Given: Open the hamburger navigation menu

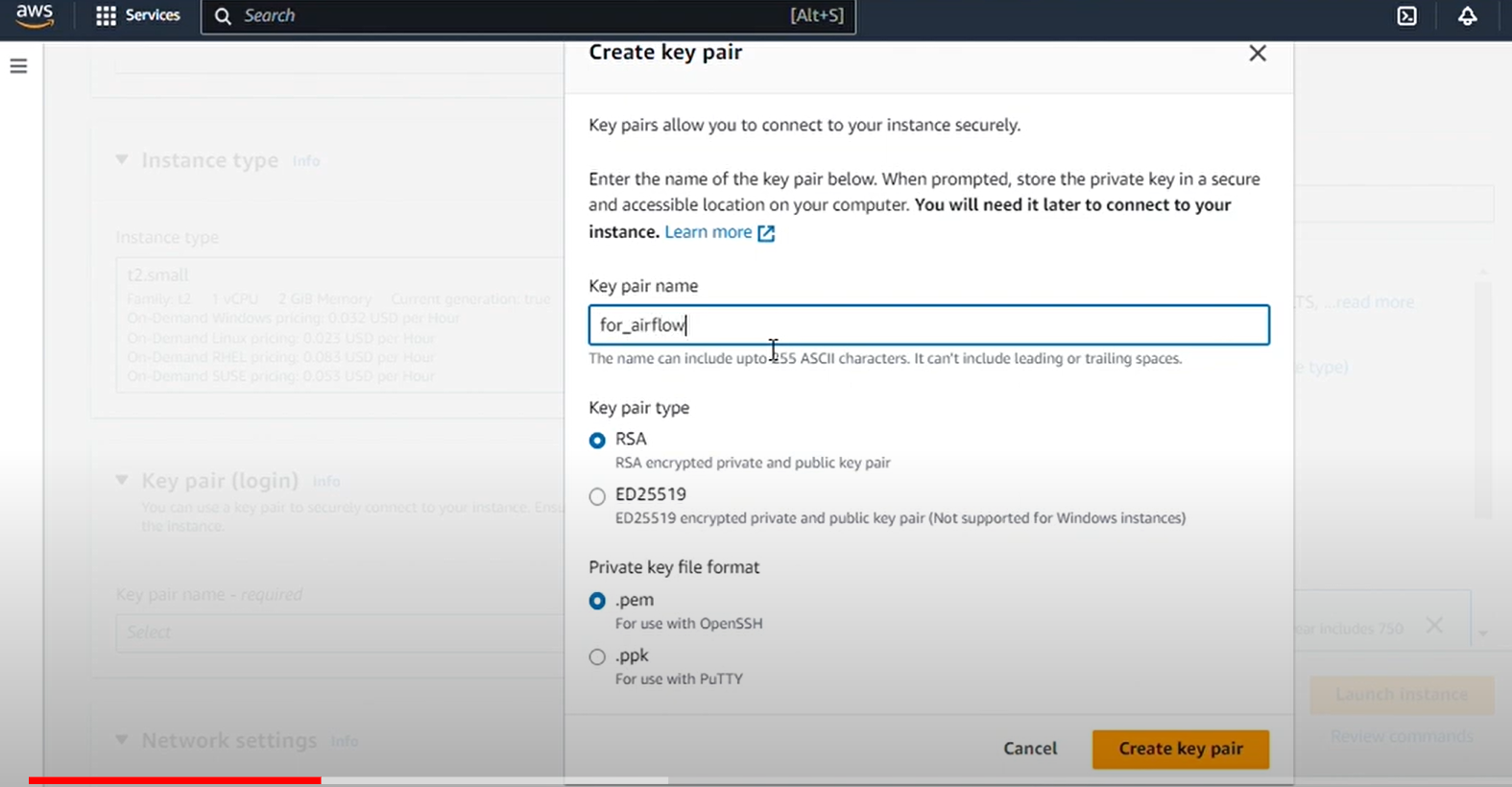Looking at the screenshot, I should [x=18, y=66].
